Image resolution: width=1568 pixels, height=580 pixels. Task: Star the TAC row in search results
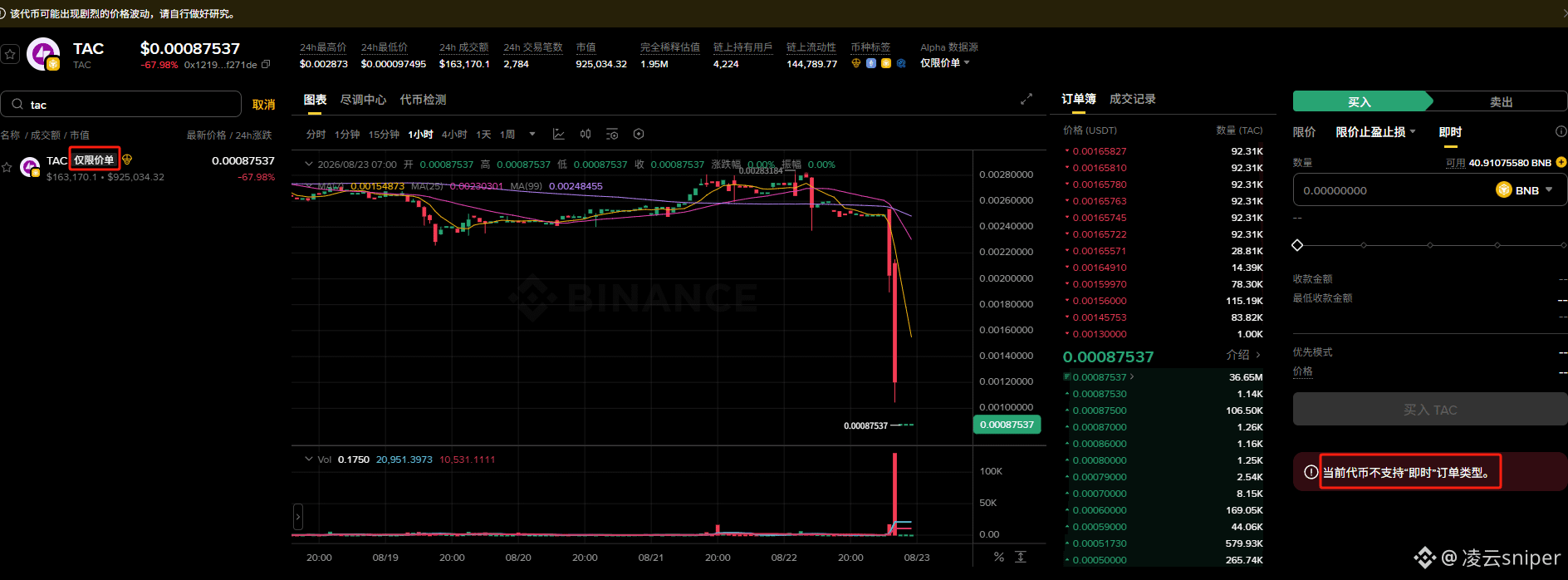[x=7, y=168]
